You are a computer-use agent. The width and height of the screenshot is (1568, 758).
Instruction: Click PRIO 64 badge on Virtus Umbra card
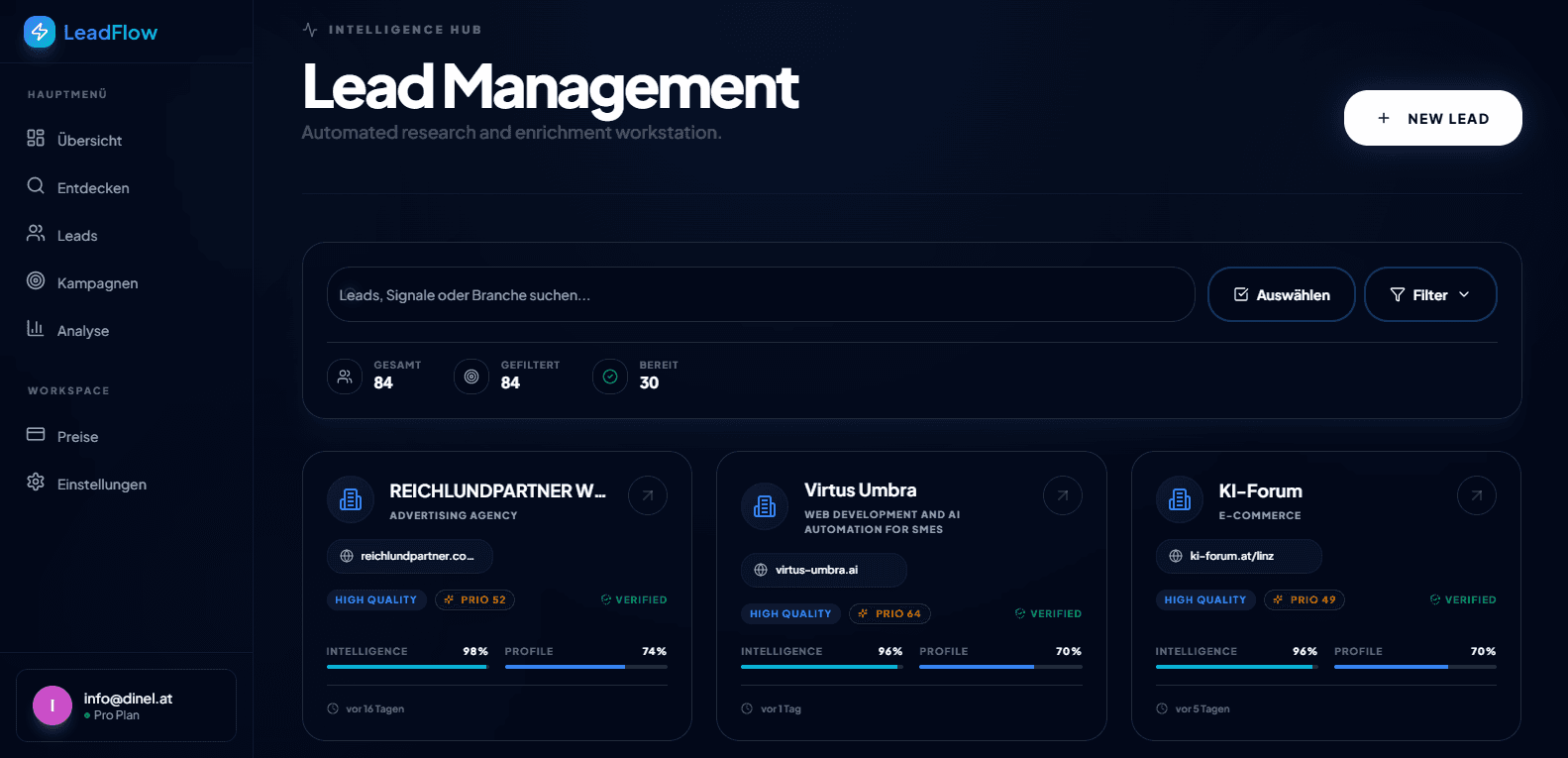tap(889, 613)
